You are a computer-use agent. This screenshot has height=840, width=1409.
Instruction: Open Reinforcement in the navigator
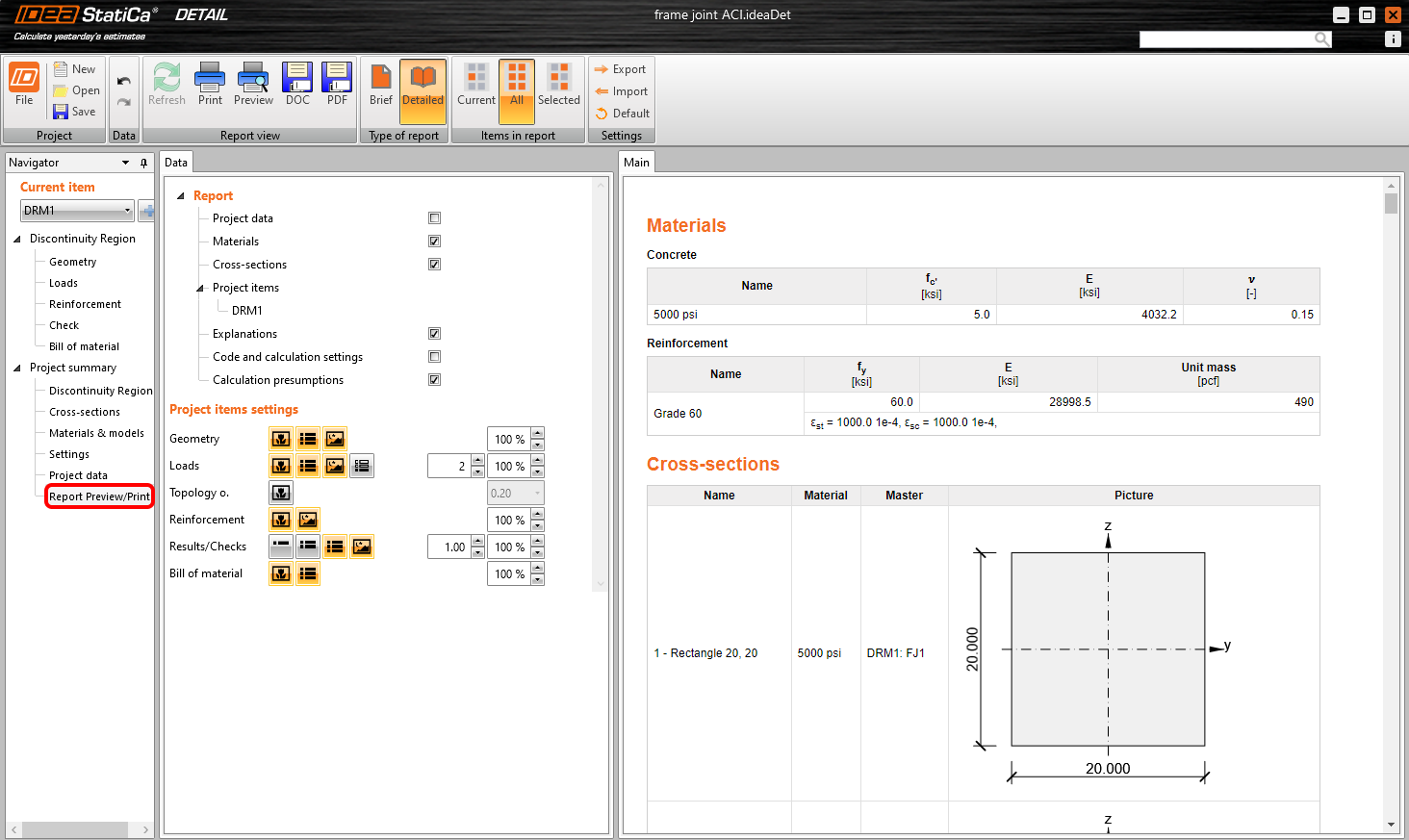point(85,304)
